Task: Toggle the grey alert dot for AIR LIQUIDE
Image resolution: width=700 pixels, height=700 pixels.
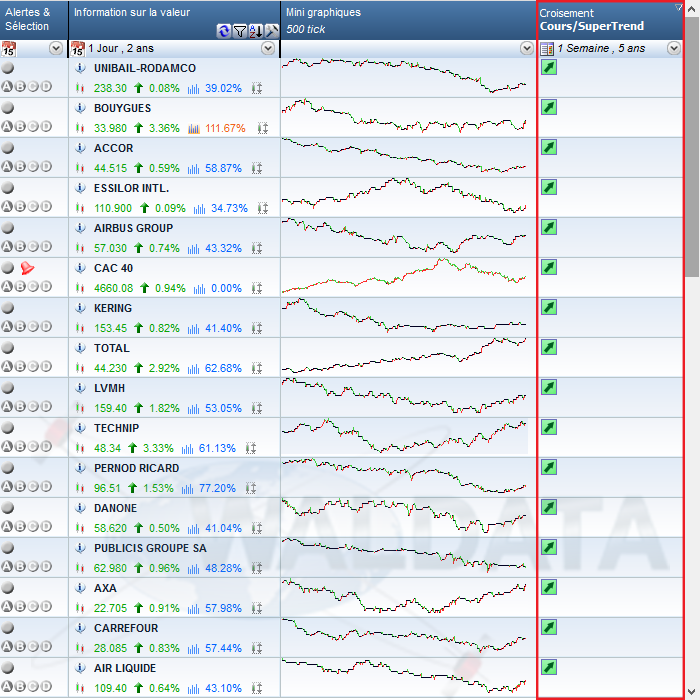Action: (x=8, y=667)
